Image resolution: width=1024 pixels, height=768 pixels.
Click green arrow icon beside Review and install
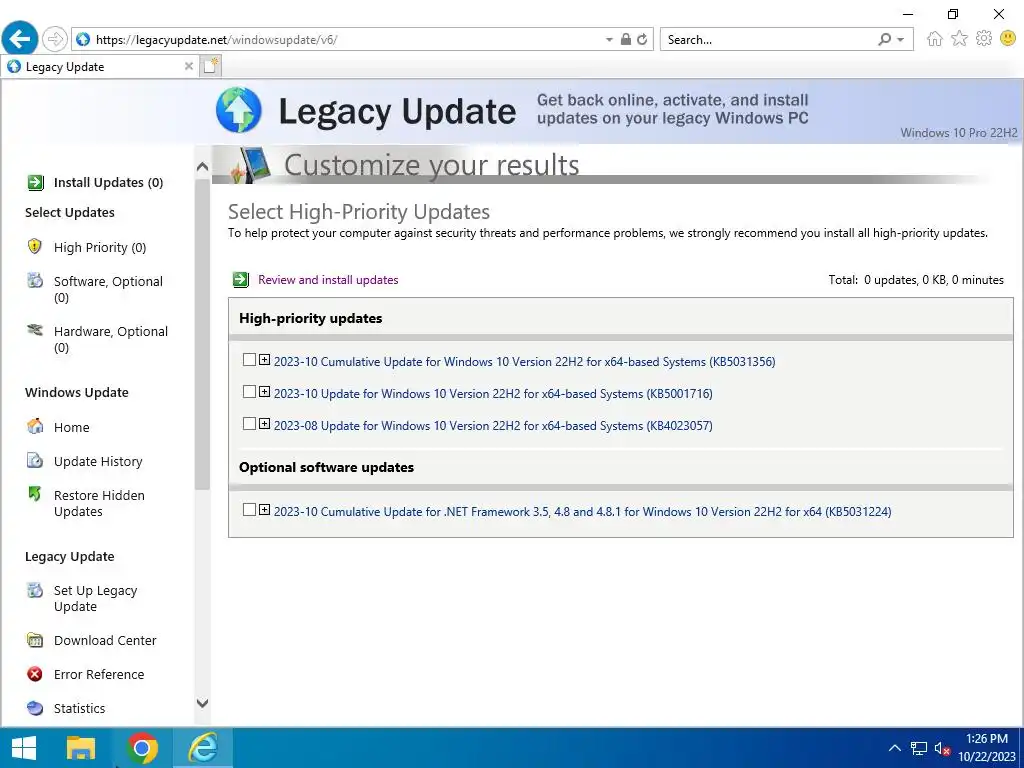tap(241, 280)
